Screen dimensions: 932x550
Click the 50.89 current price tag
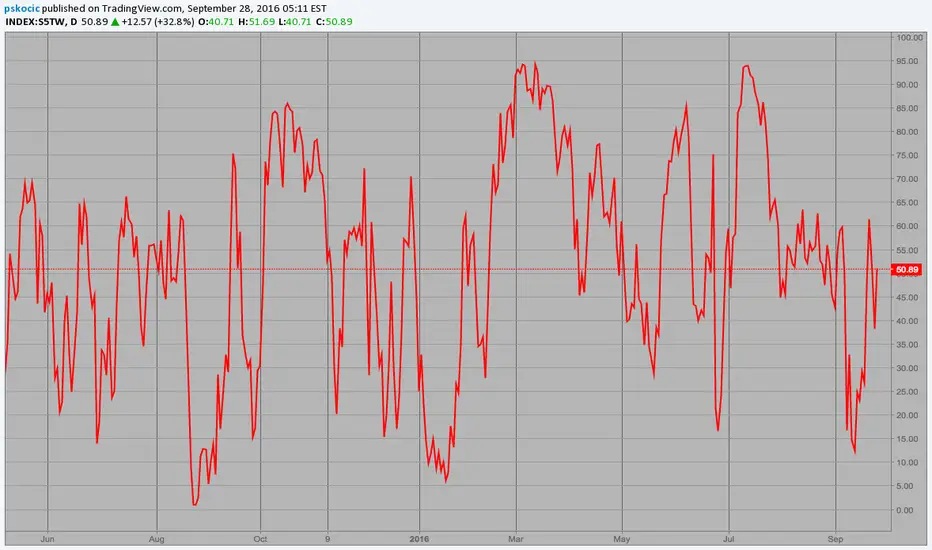pyautogui.click(x=906, y=270)
